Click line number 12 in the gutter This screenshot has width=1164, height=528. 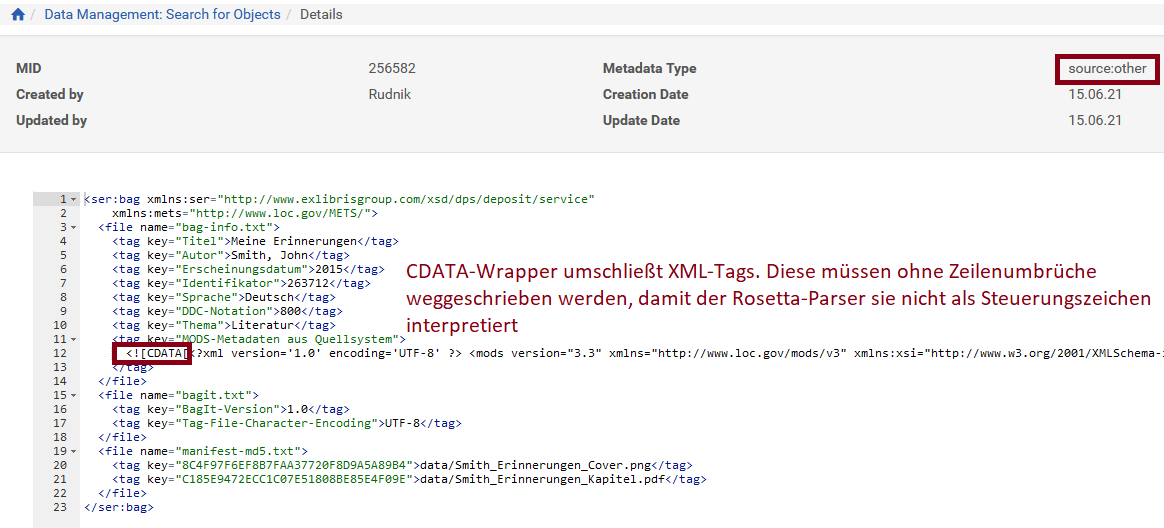(x=62, y=353)
